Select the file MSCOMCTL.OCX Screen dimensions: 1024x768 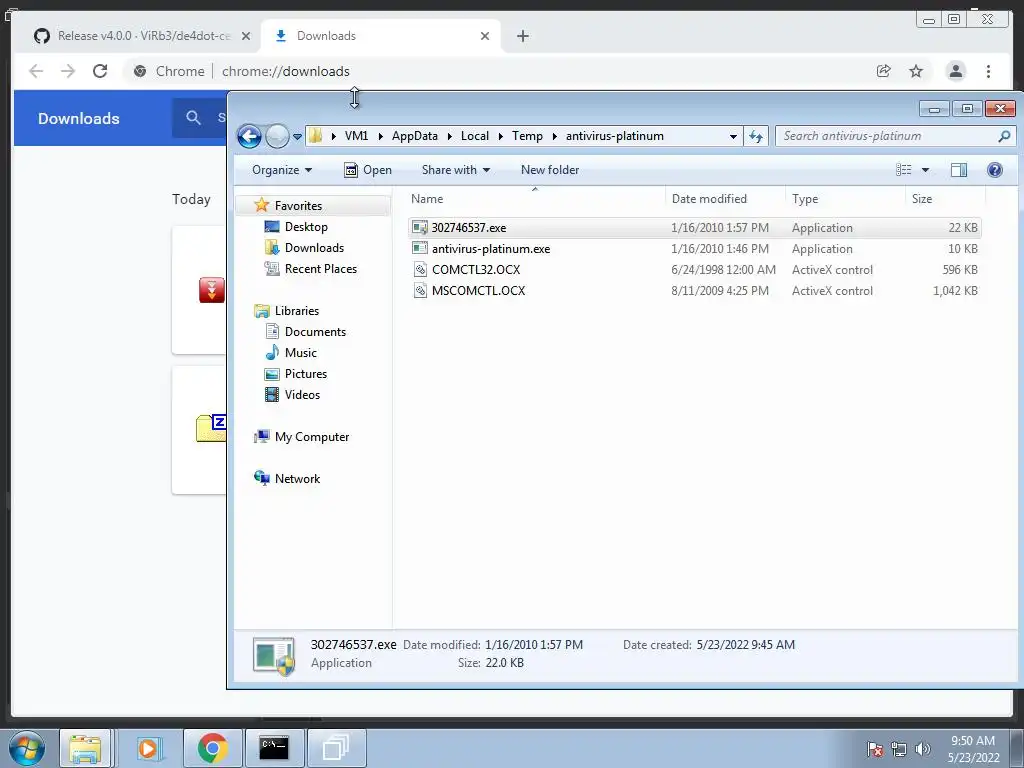(x=695, y=291)
